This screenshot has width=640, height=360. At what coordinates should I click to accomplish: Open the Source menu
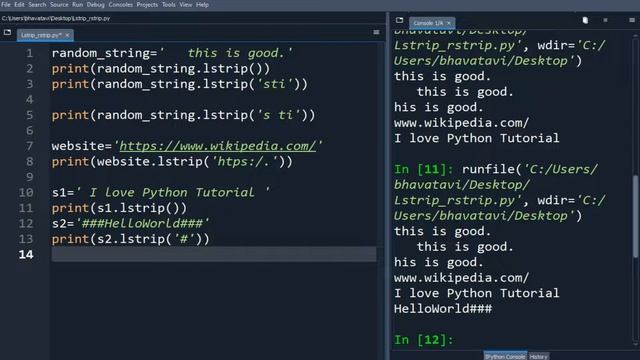tap(59, 5)
